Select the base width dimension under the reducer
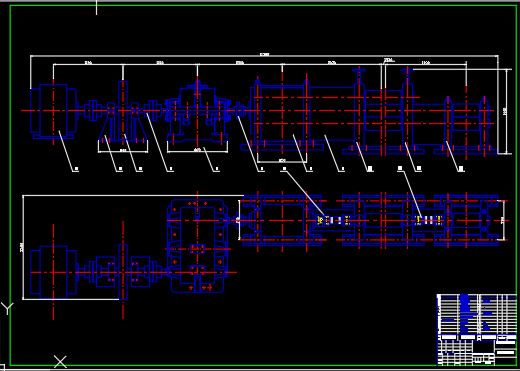This screenshot has width=520, height=371. (197, 150)
